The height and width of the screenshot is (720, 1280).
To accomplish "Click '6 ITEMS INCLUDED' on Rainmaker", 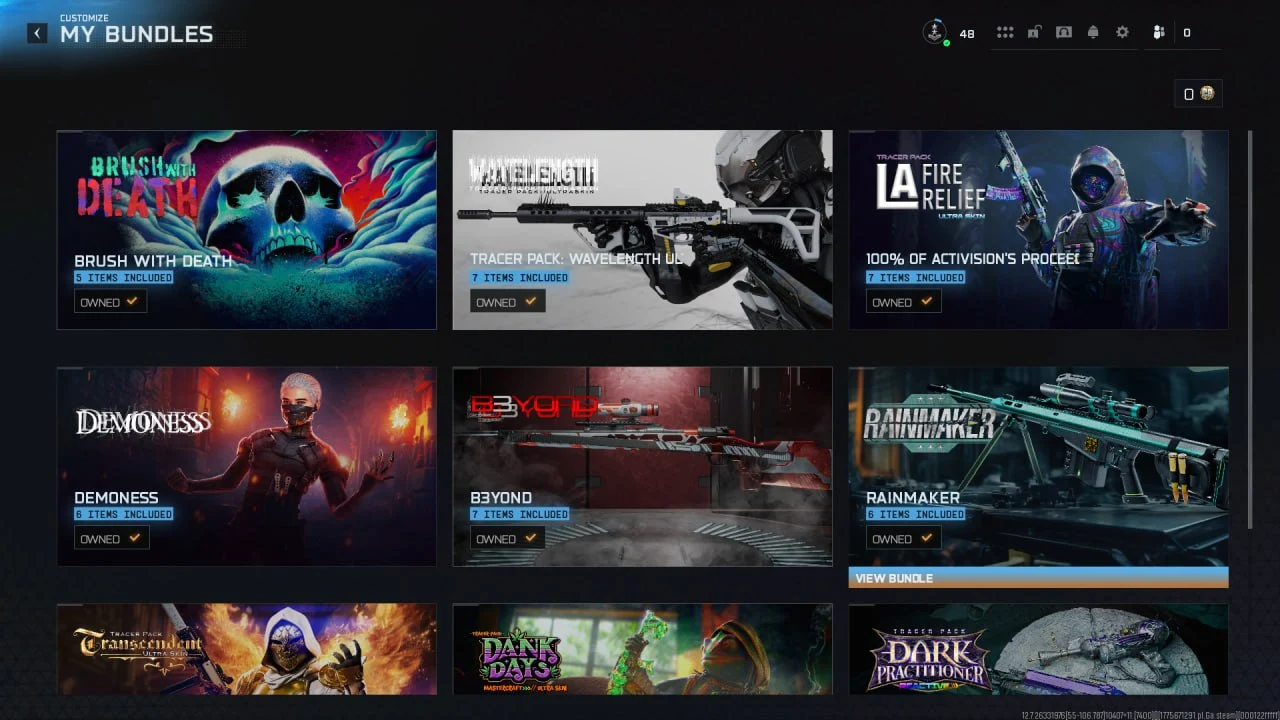I will tap(916, 514).
